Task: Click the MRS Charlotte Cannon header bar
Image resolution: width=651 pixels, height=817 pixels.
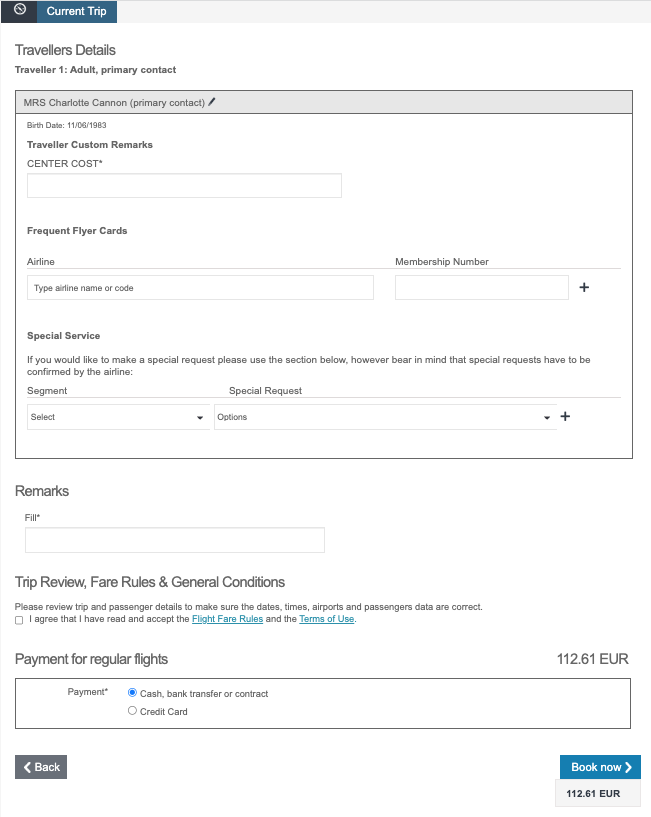Action: pyautogui.click(x=324, y=102)
